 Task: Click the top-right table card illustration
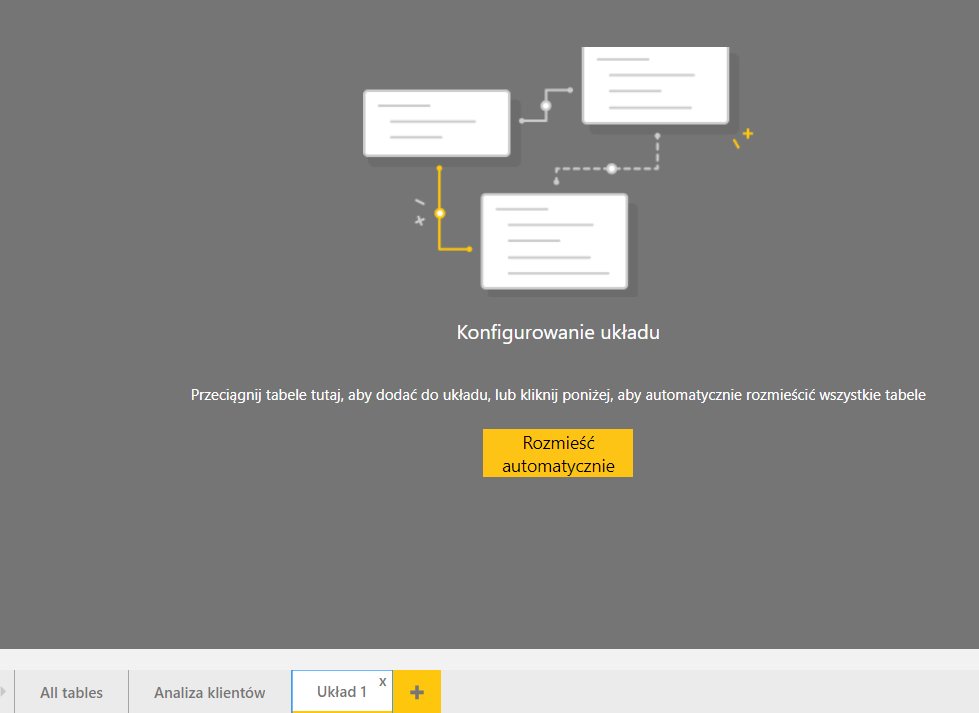655,87
